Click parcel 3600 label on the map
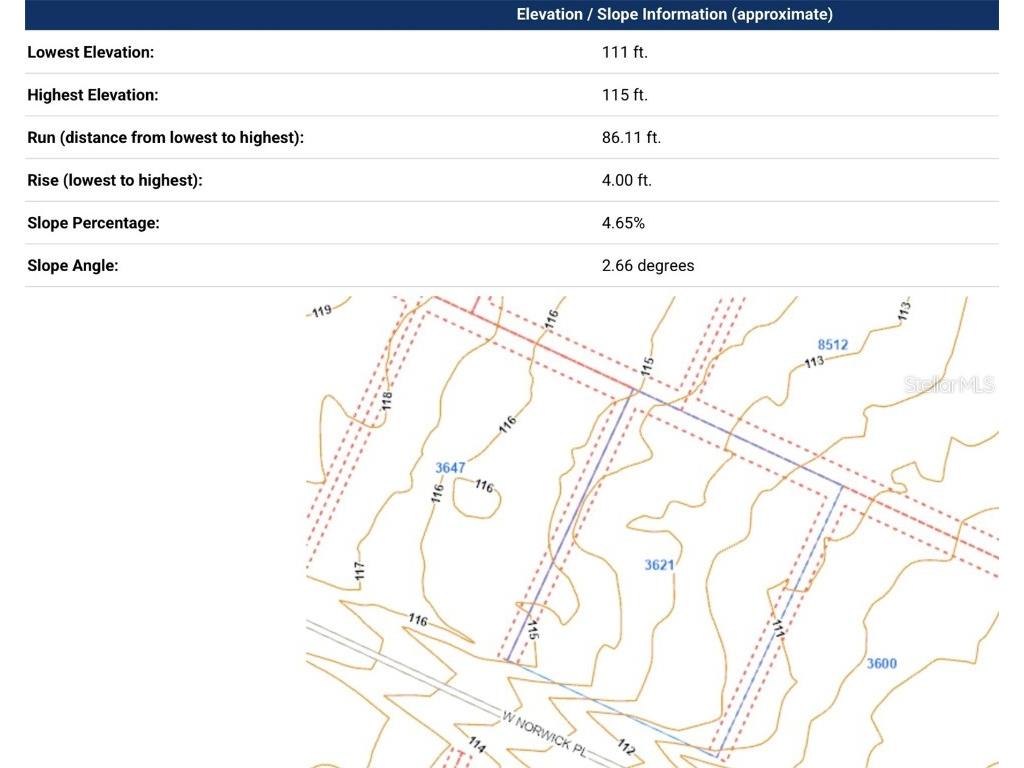Screen dimensions: 1024x768 click(x=881, y=663)
